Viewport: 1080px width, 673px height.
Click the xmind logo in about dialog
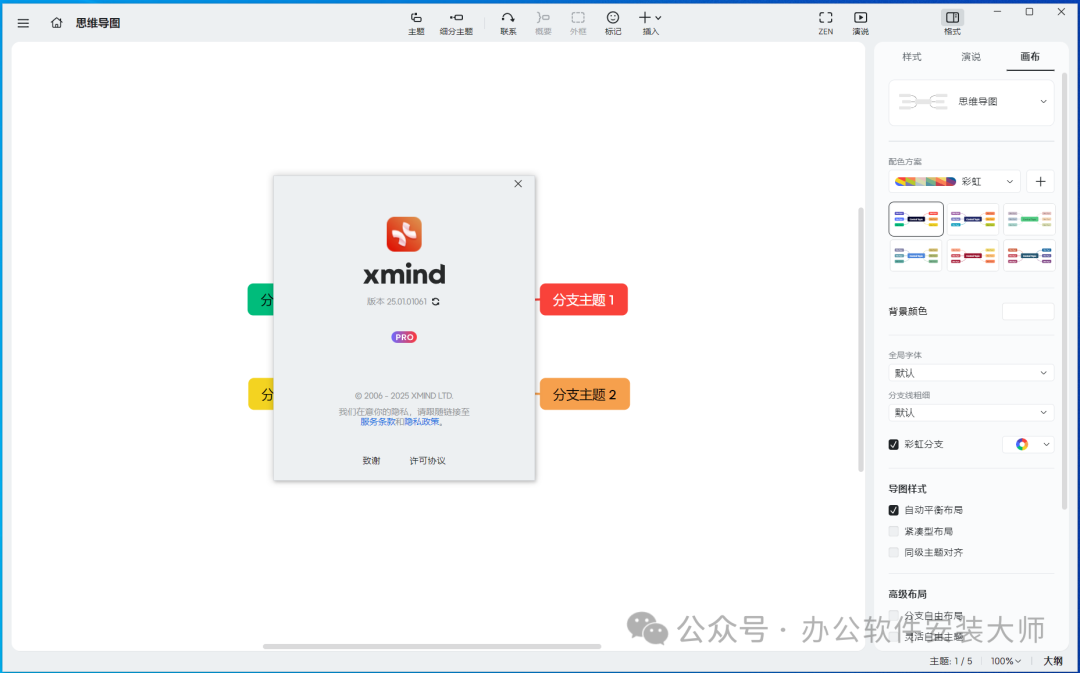coord(404,234)
